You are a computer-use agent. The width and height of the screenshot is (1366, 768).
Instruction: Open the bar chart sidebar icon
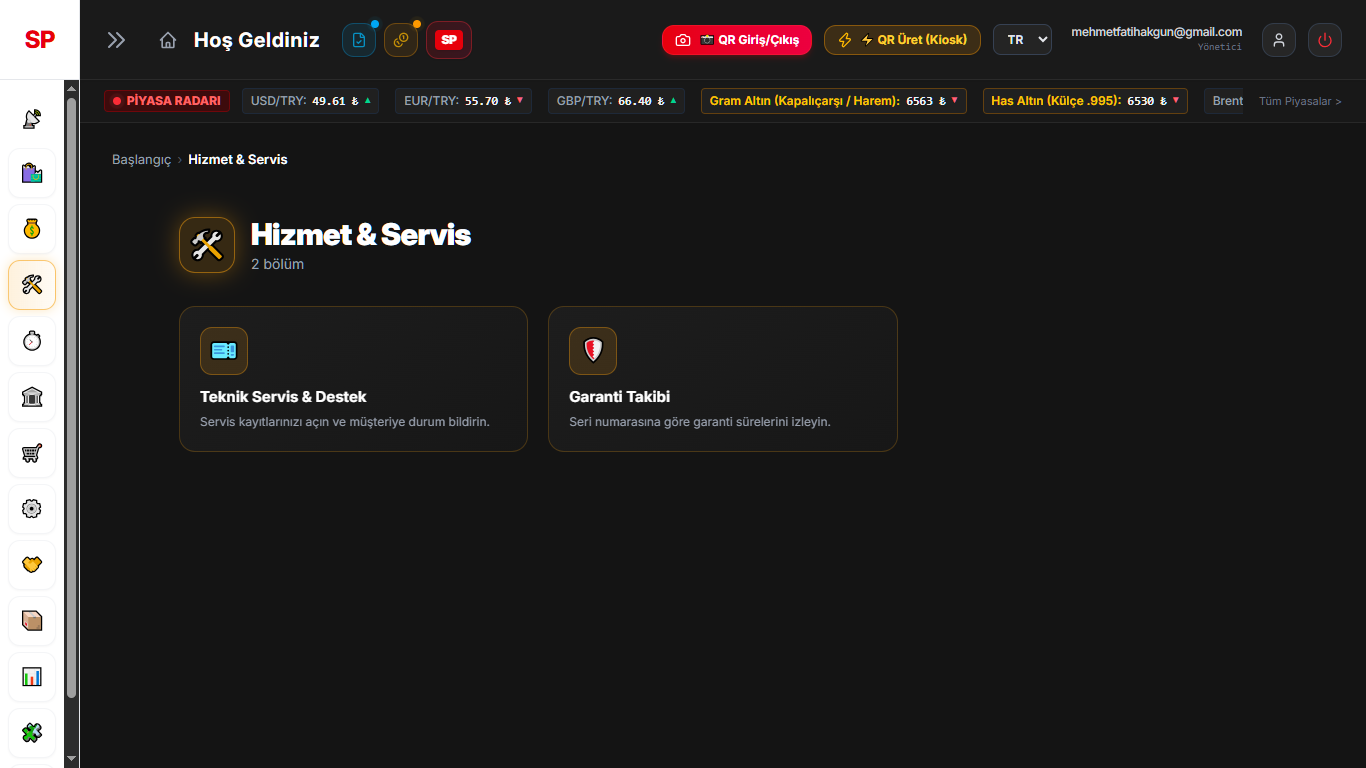click(32, 677)
